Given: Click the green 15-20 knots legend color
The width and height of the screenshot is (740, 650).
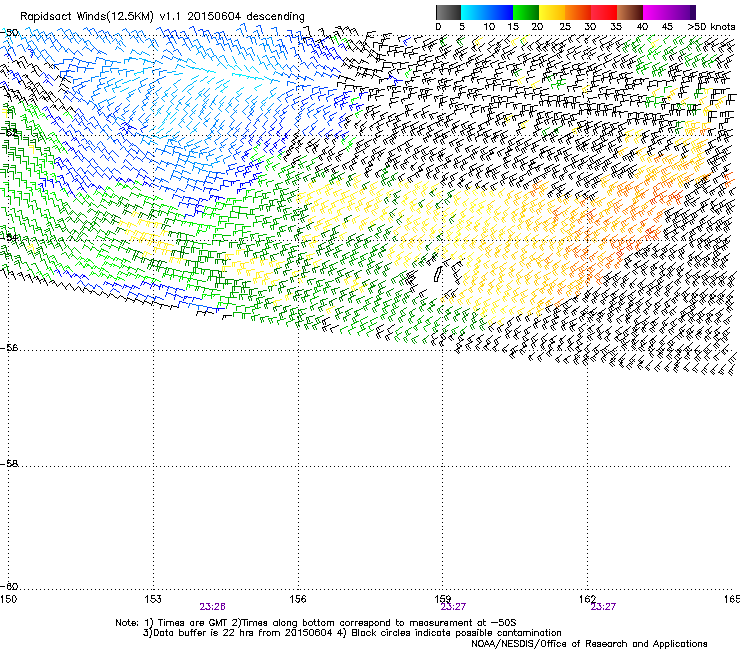Looking at the screenshot, I should pos(526,12).
